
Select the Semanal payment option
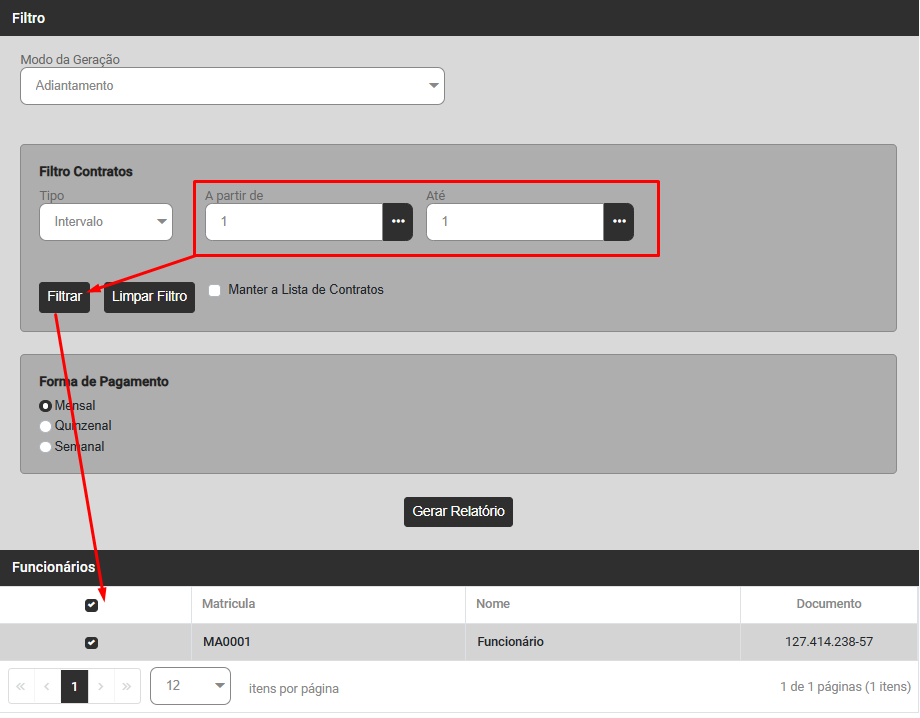45,447
